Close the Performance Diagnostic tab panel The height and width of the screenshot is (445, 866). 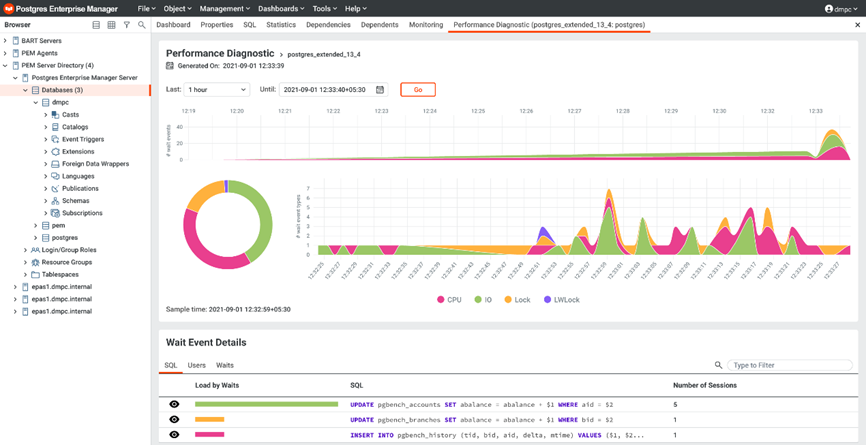857,25
